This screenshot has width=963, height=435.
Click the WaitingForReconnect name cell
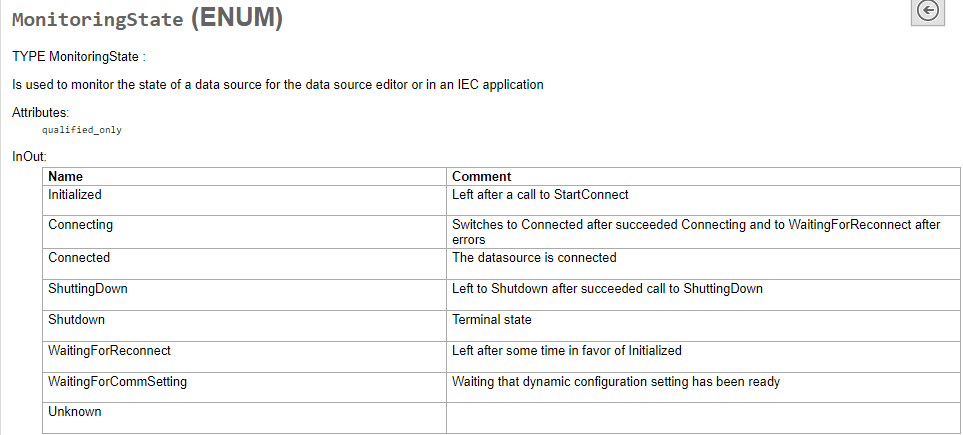point(110,351)
